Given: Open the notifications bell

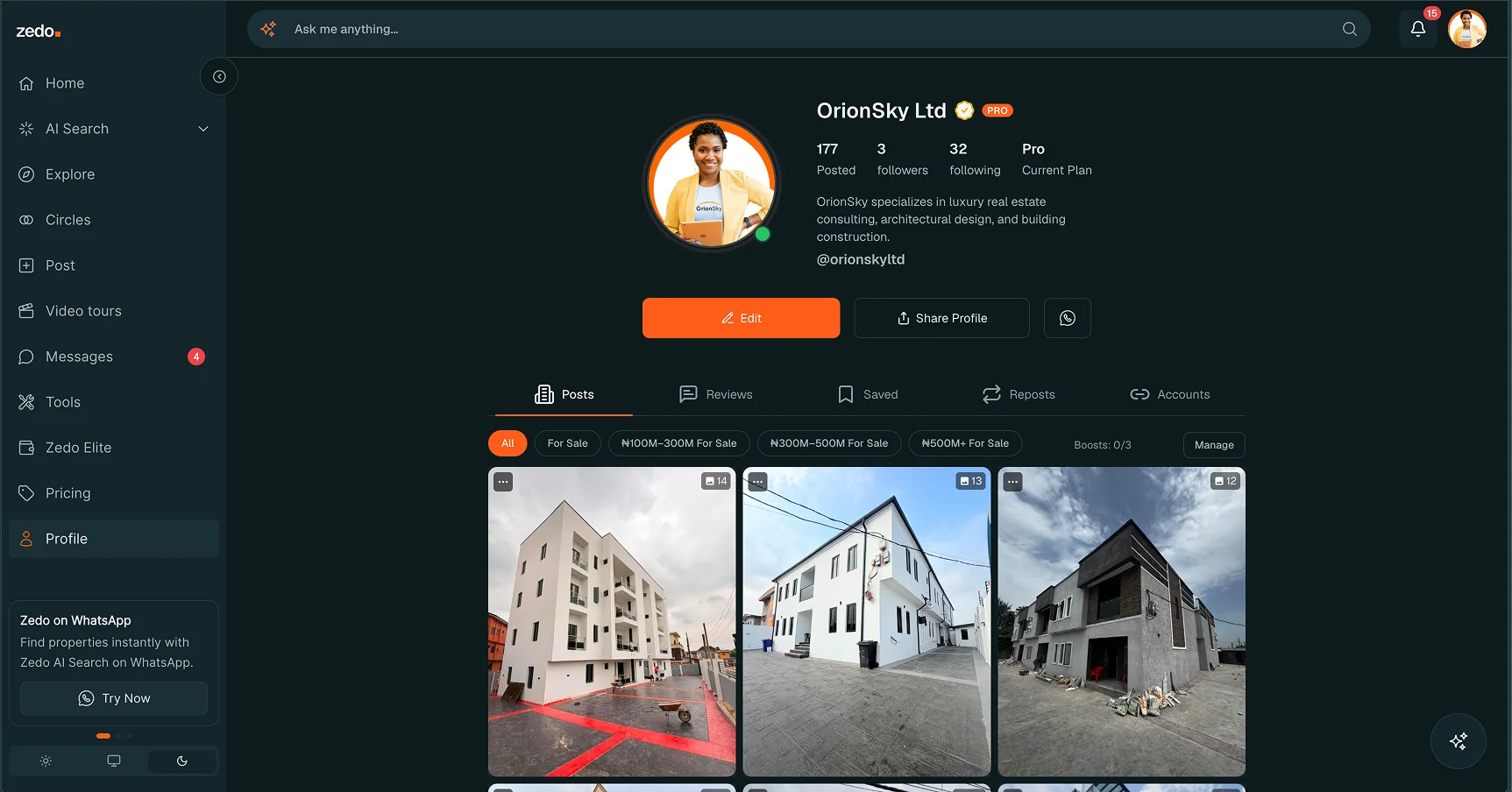Looking at the screenshot, I should pyautogui.click(x=1417, y=29).
